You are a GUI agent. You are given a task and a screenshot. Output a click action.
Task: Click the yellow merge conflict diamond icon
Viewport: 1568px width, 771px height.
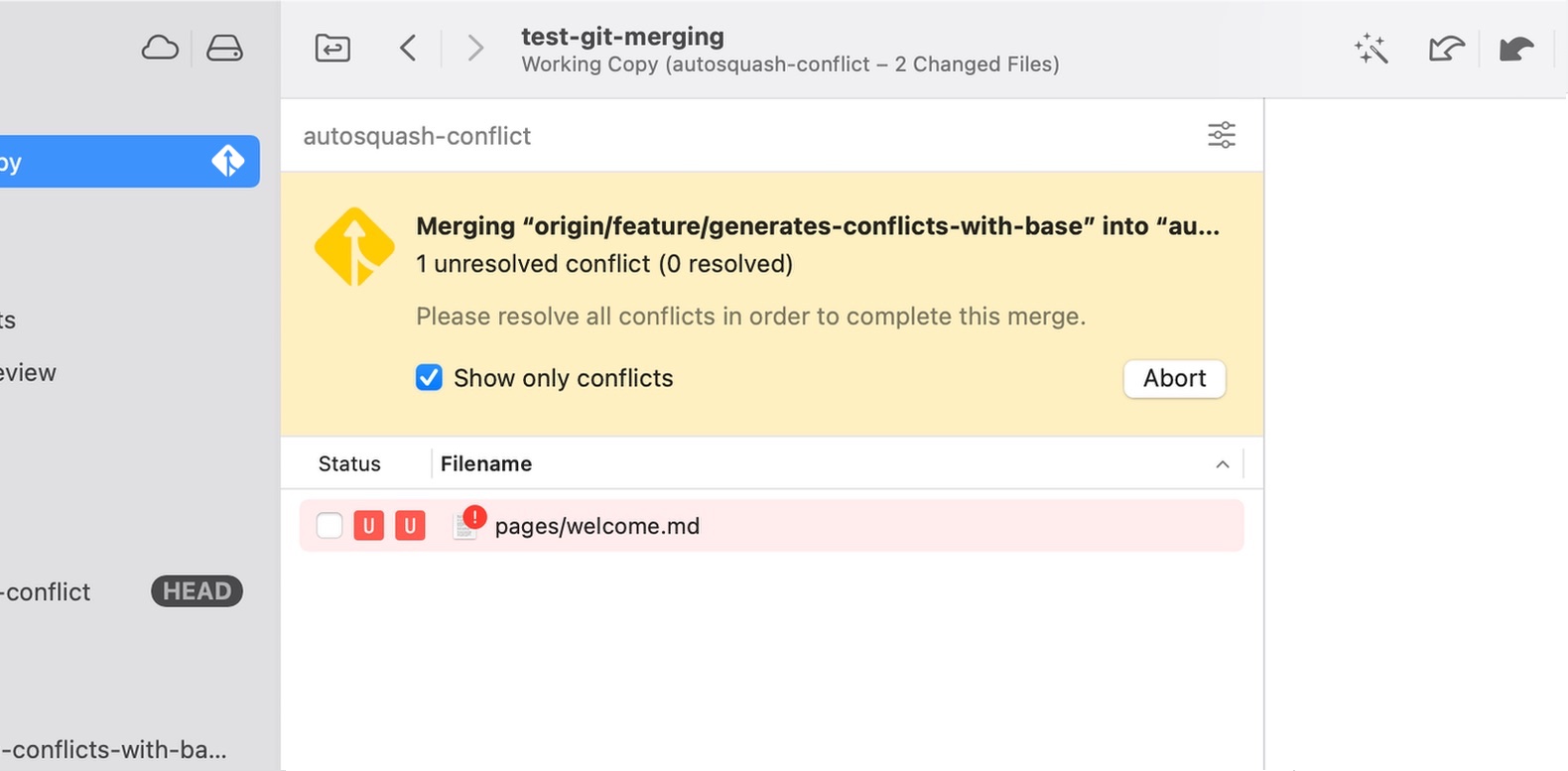click(354, 247)
